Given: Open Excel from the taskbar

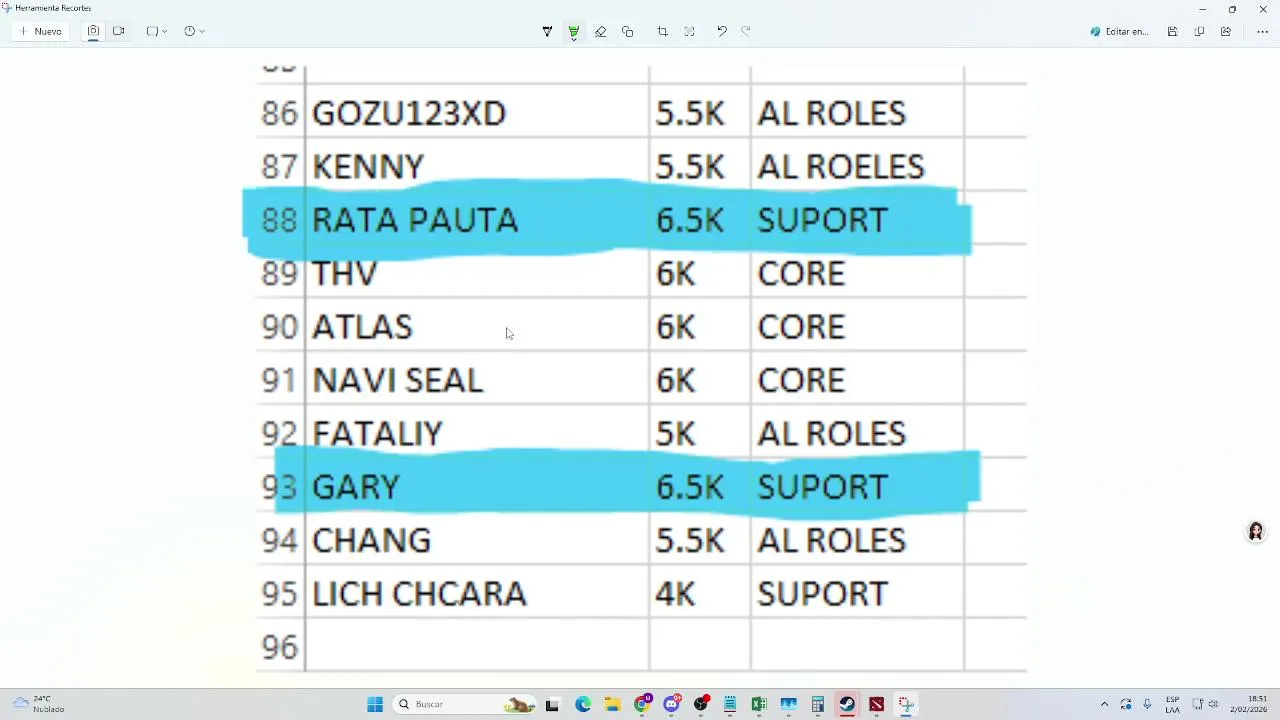Looking at the screenshot, I should click(x=759, y=705).
